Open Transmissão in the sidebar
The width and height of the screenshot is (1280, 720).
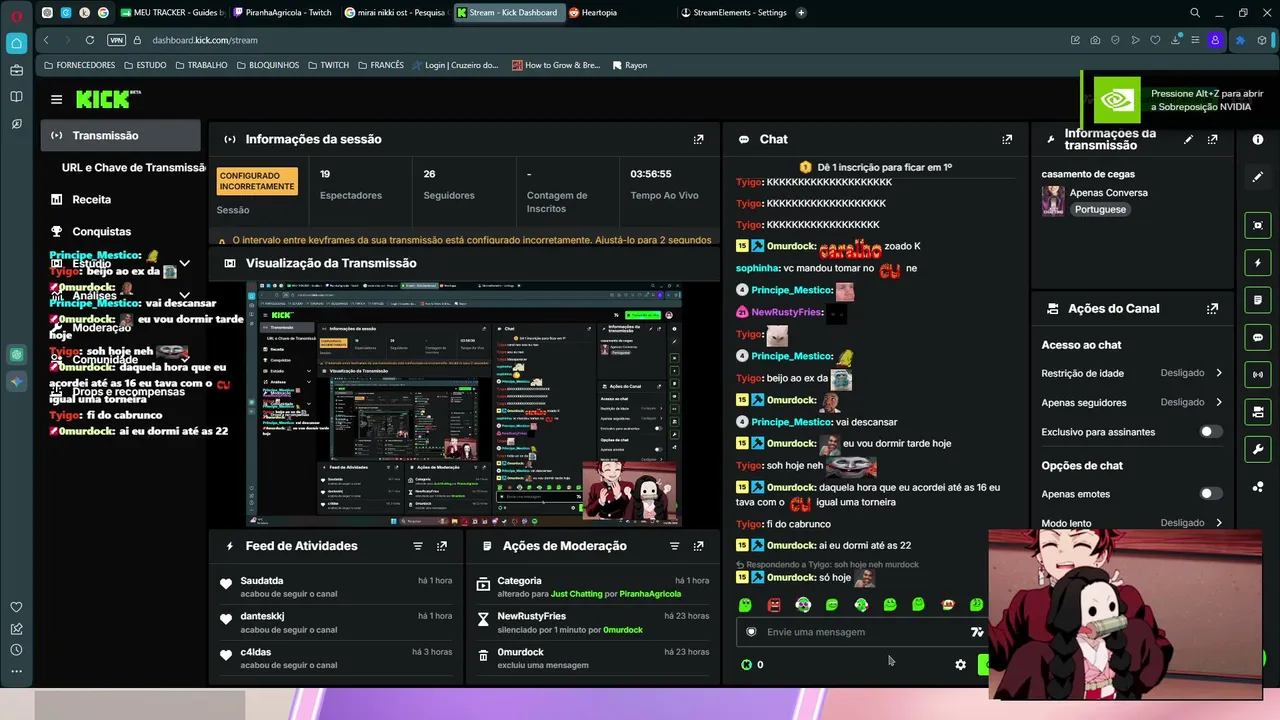pyautogui.click(x=120, y=135)
